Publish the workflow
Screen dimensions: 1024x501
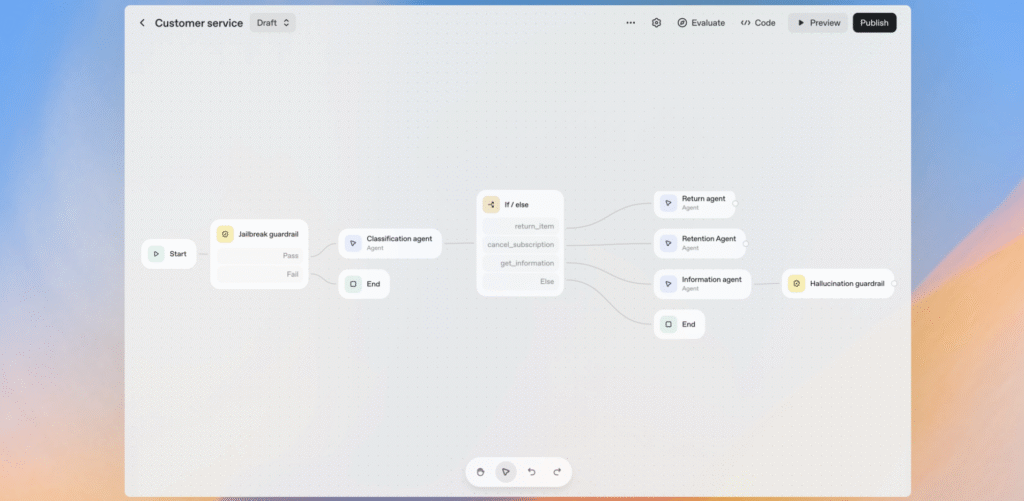tap(874, 23)
